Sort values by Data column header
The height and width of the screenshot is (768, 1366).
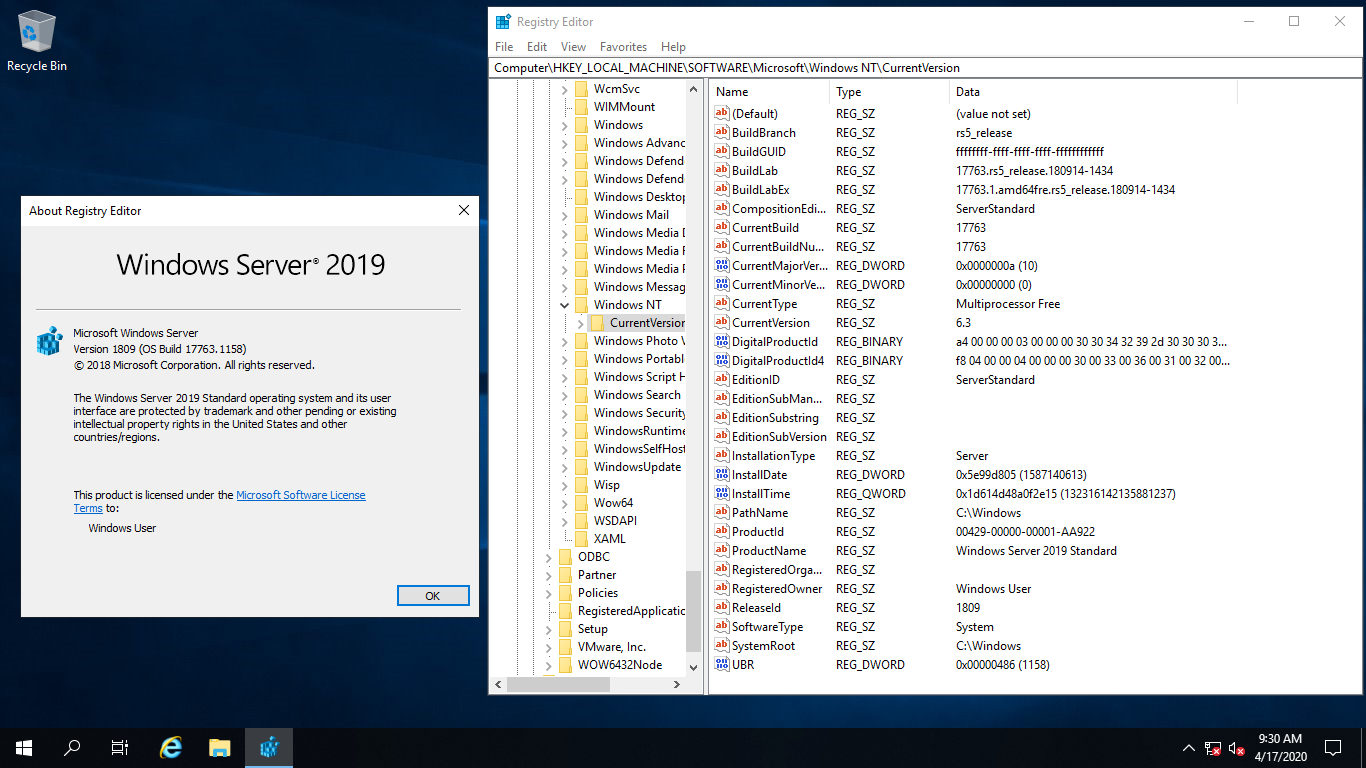pos(1094,92)
